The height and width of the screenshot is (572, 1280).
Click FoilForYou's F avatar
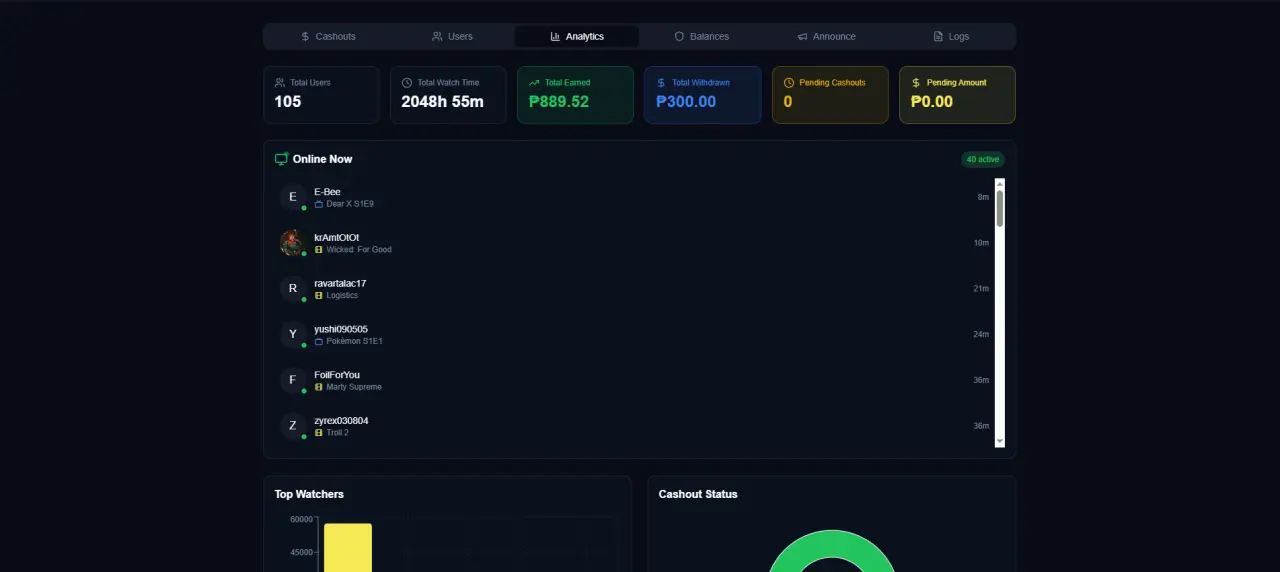click(293, 380)
